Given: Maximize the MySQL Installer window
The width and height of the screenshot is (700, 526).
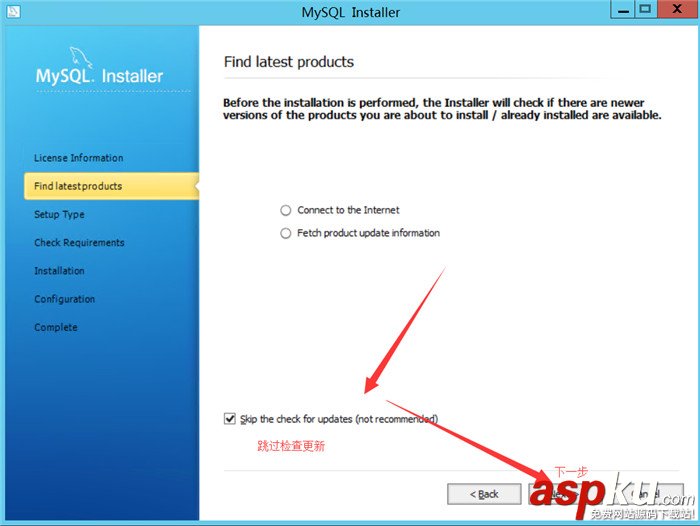Looking at the screenshot, I should click(x=646, y=9).
